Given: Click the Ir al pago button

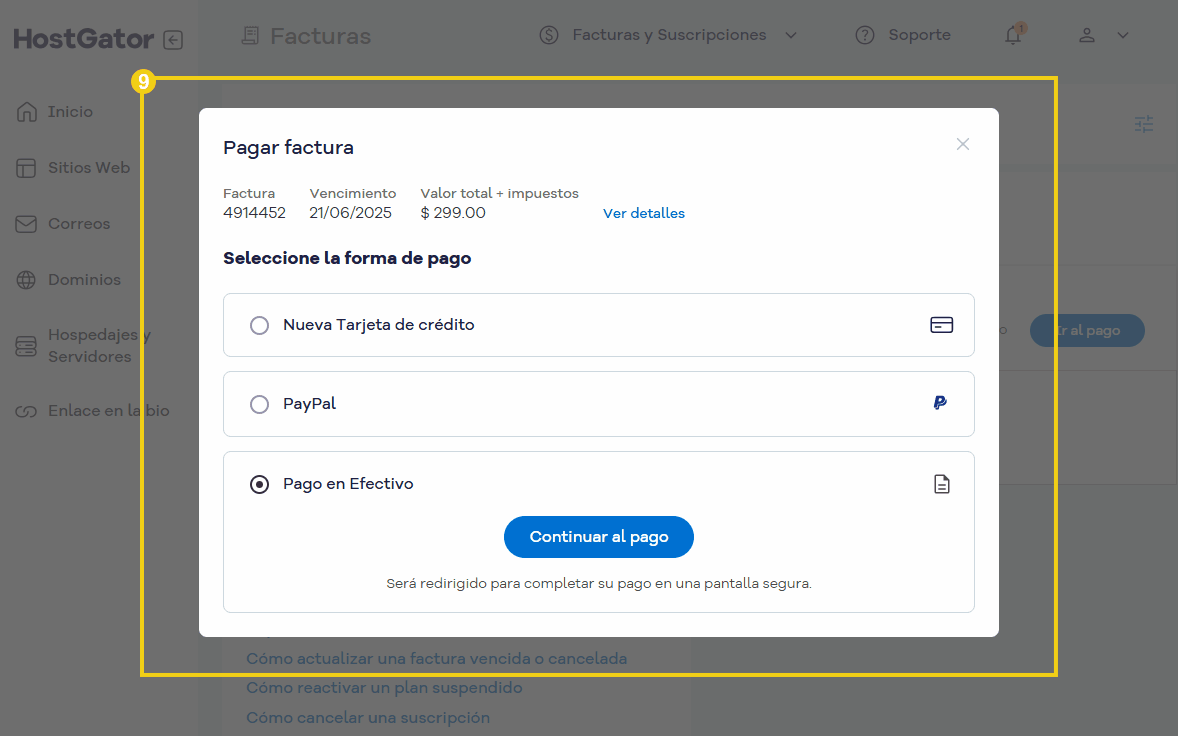Looking at the screenshot, I should (1087, 330).
